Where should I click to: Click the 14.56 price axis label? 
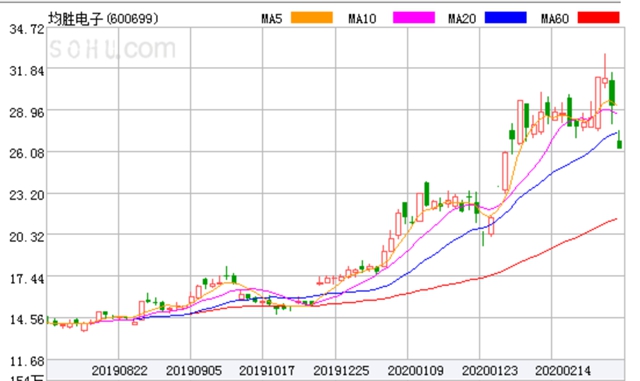coord(27,319)
